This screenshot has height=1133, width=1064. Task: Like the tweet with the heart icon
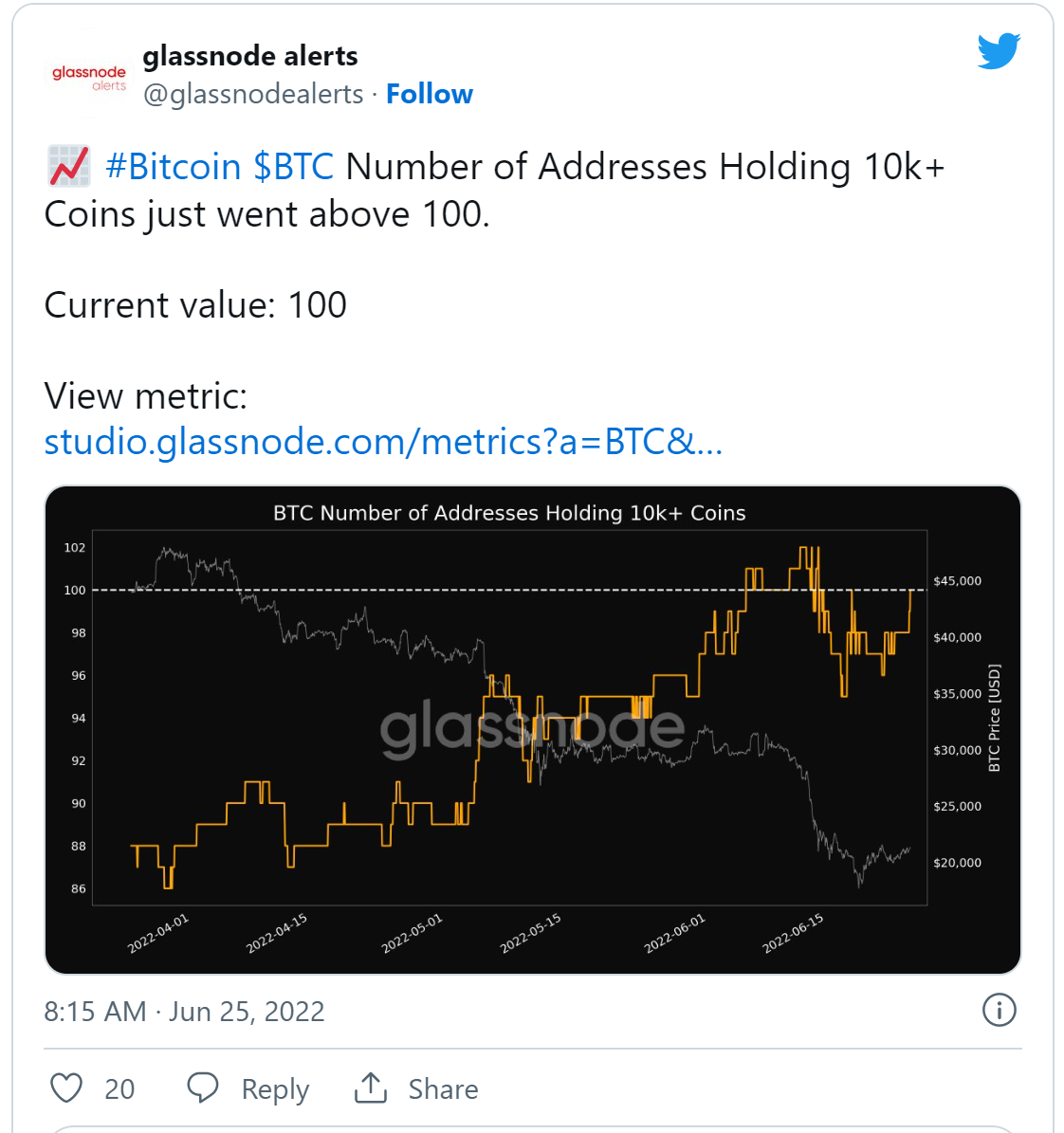click(x=66, y=1088)
